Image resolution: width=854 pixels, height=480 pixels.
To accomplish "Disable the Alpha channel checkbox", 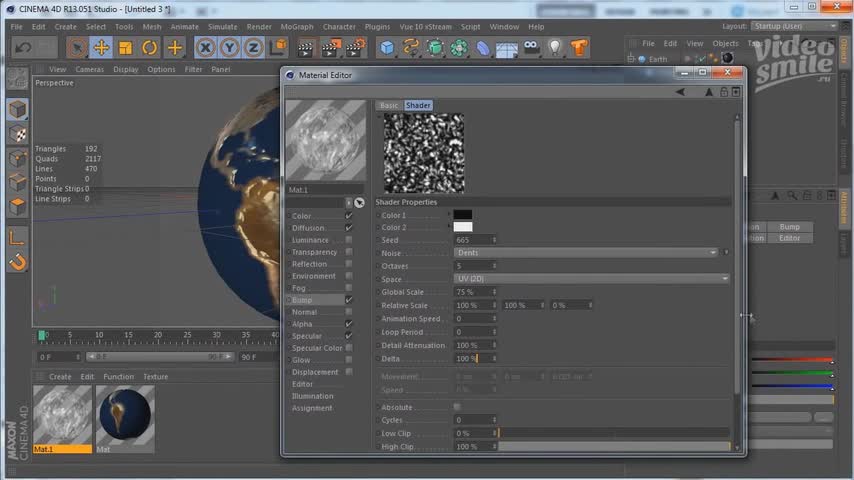I will [x=349, y=324].
